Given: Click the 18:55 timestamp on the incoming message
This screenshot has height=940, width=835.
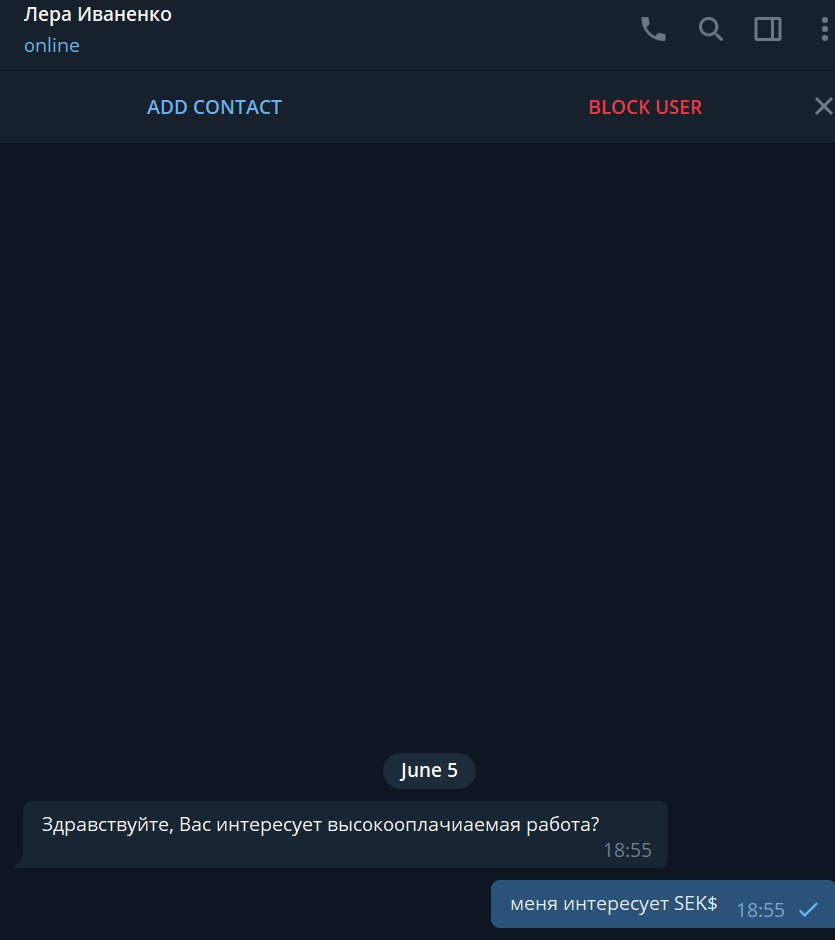Looking at the screenshot, I should [x=627, y=850].
